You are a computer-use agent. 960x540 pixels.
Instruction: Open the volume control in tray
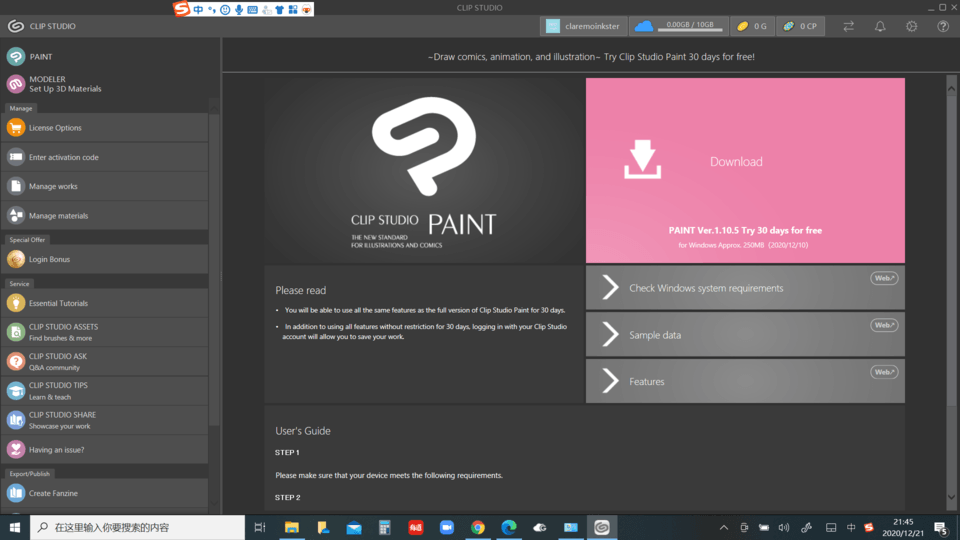[784, 527]
